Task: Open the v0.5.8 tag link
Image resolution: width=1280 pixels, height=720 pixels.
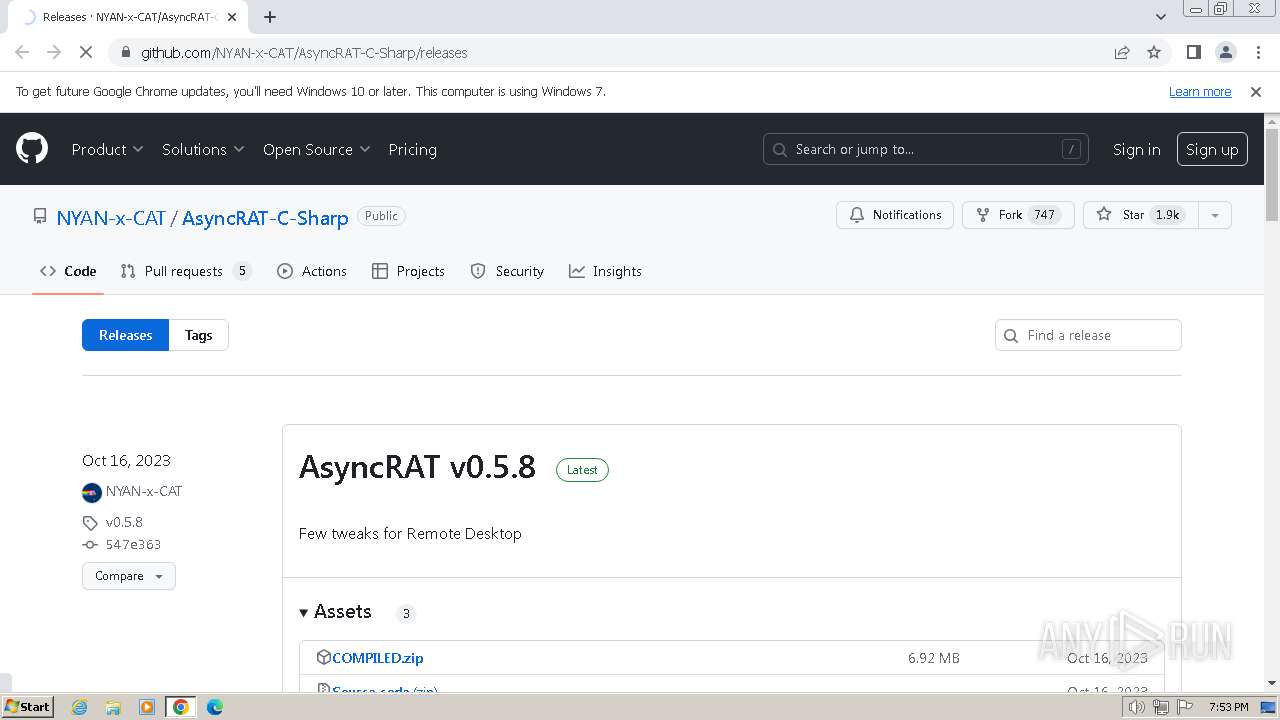Action: pyautogui.click(x=124, y=522)
